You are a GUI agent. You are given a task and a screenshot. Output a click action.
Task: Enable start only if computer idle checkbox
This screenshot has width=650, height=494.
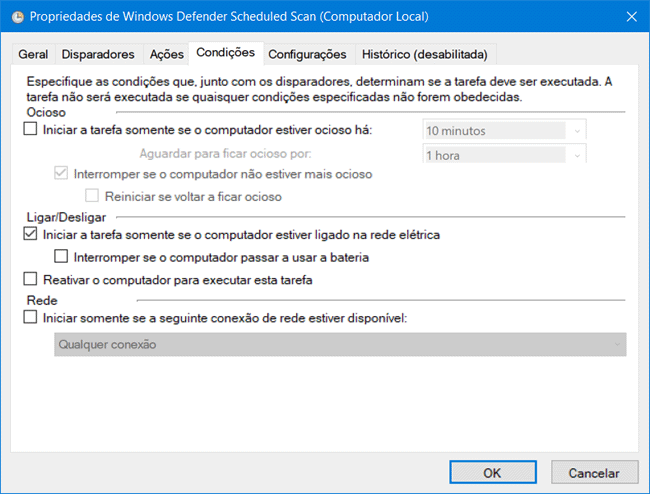coord(29,130)
